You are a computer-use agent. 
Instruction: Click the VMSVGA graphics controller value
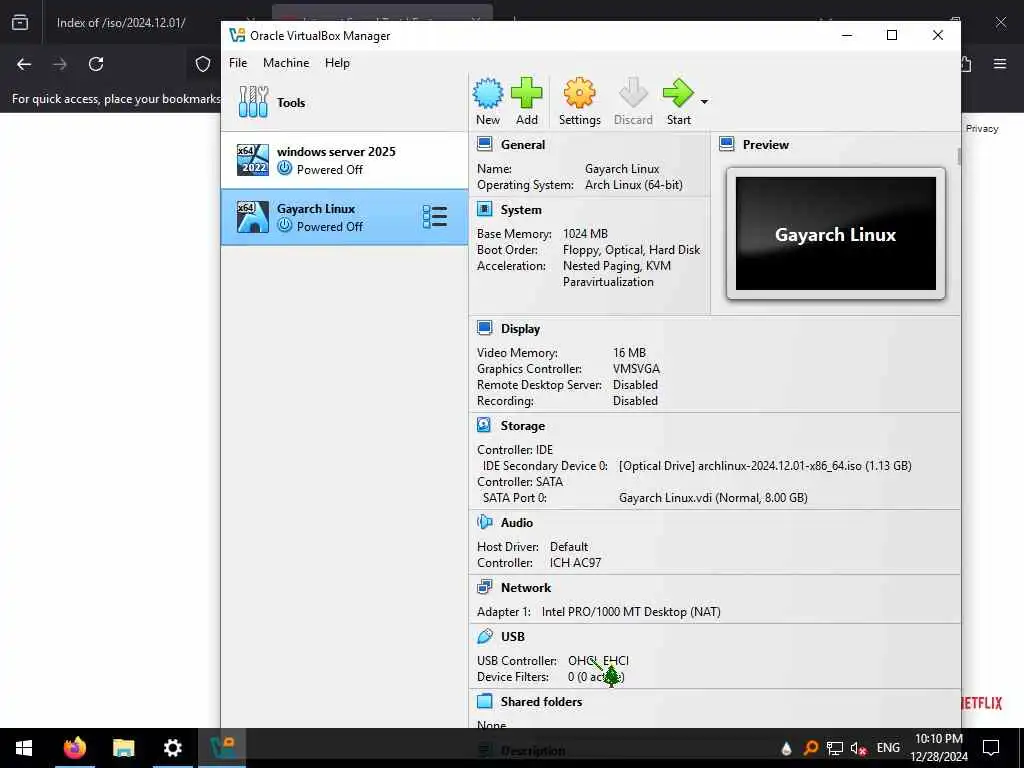pos(636,369)
